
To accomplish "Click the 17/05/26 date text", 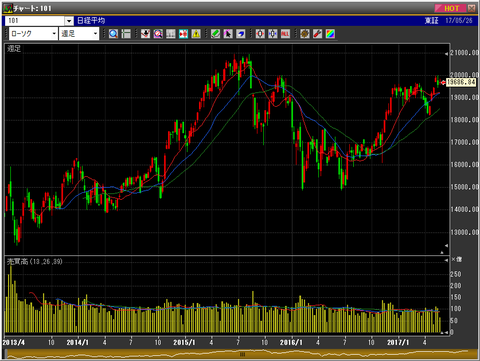I will coord(459,21).
